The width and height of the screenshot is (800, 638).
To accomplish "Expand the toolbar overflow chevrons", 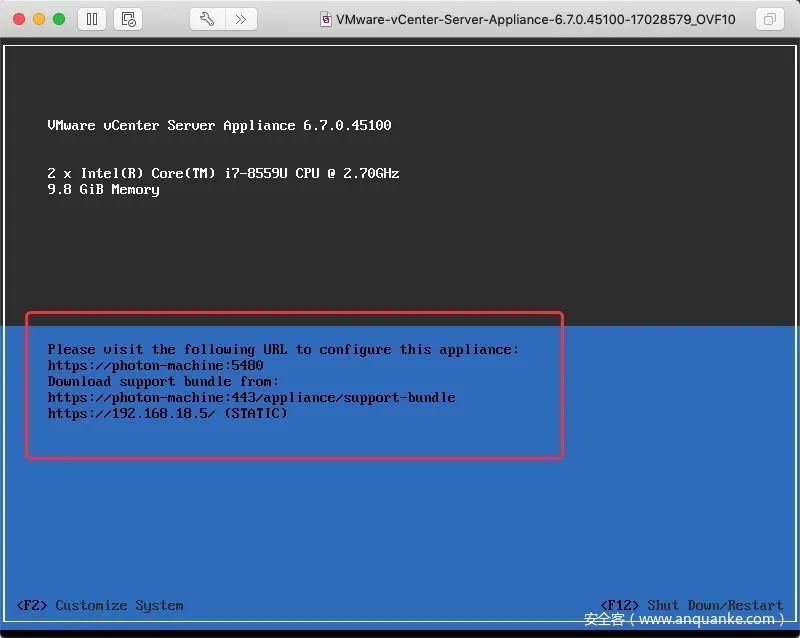I will coord(241,19).
